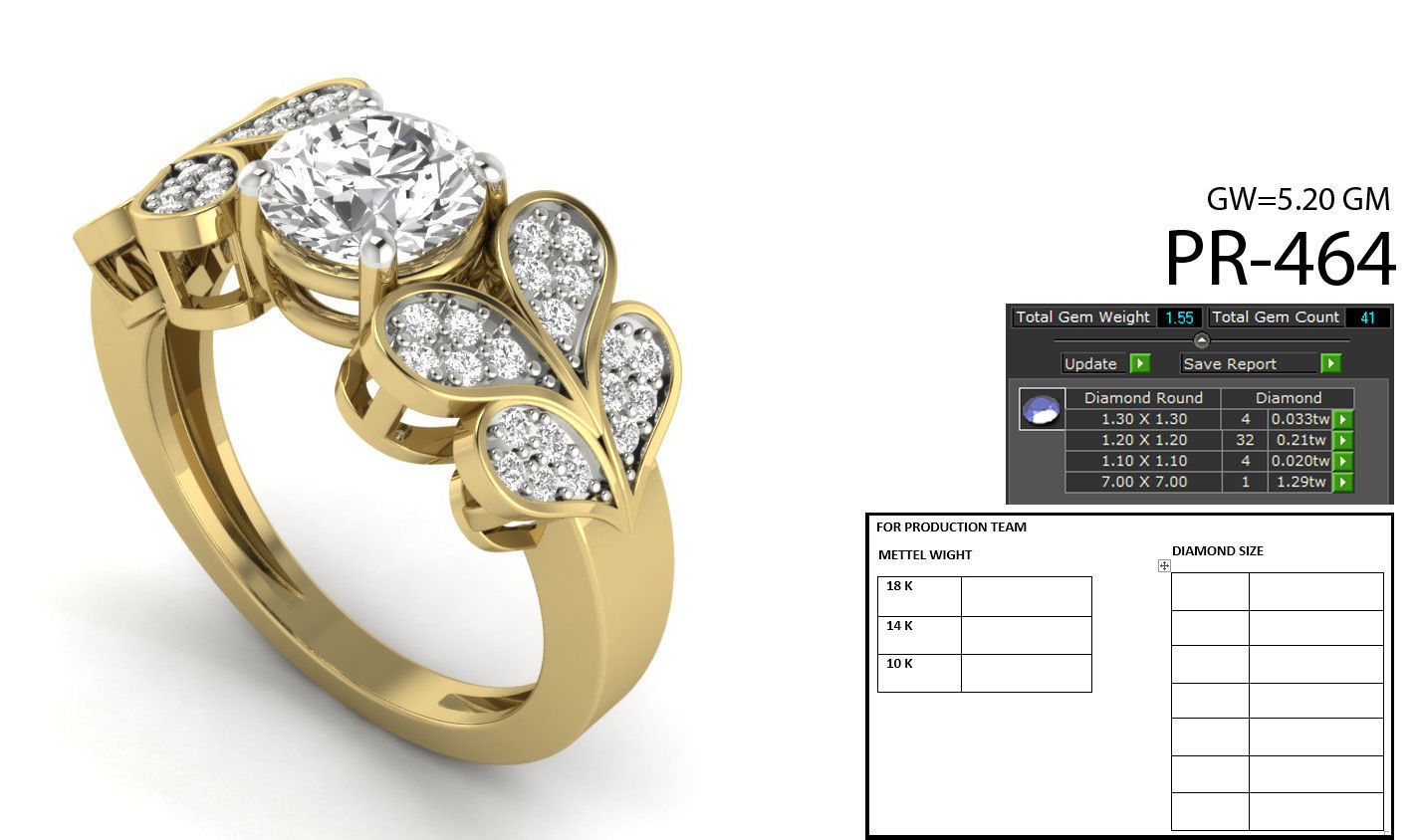Viewport: 1419px width, 840px height.
Task: Click the 10 K table cell
Action: [919, 673]
